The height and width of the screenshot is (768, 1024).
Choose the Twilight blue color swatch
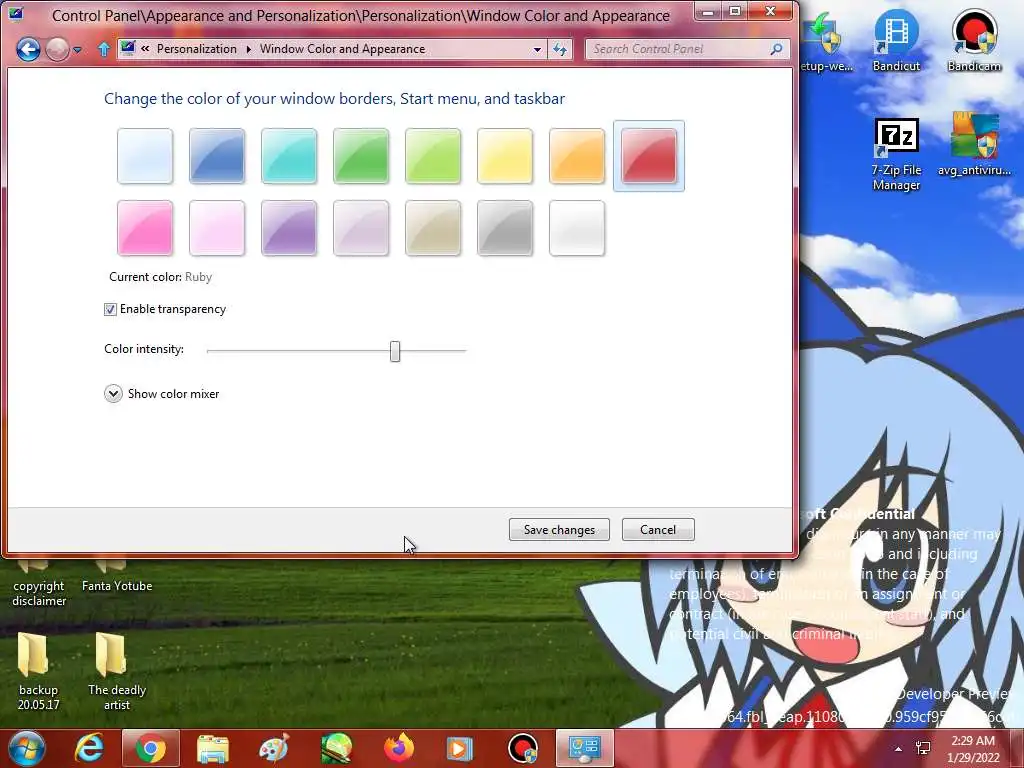click(x=217, y=156)
